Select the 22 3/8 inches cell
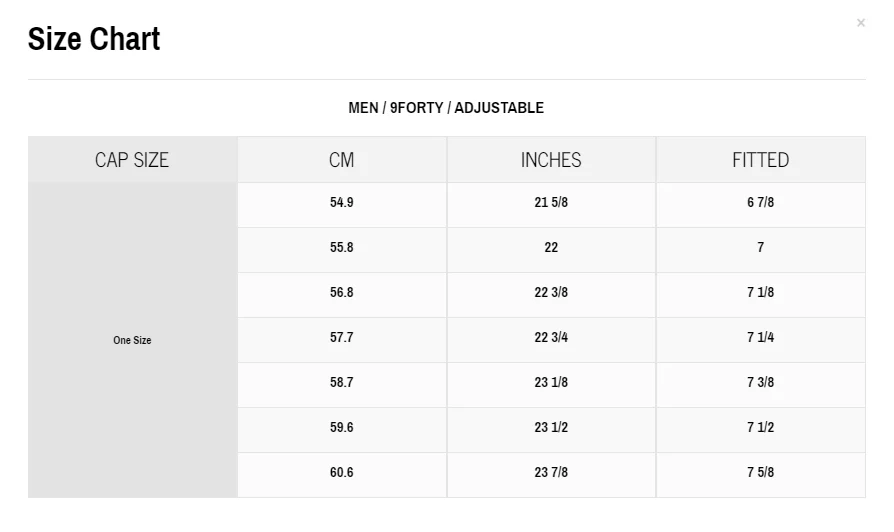The height and width of the screenshot is (532, 894). point(551,292)
